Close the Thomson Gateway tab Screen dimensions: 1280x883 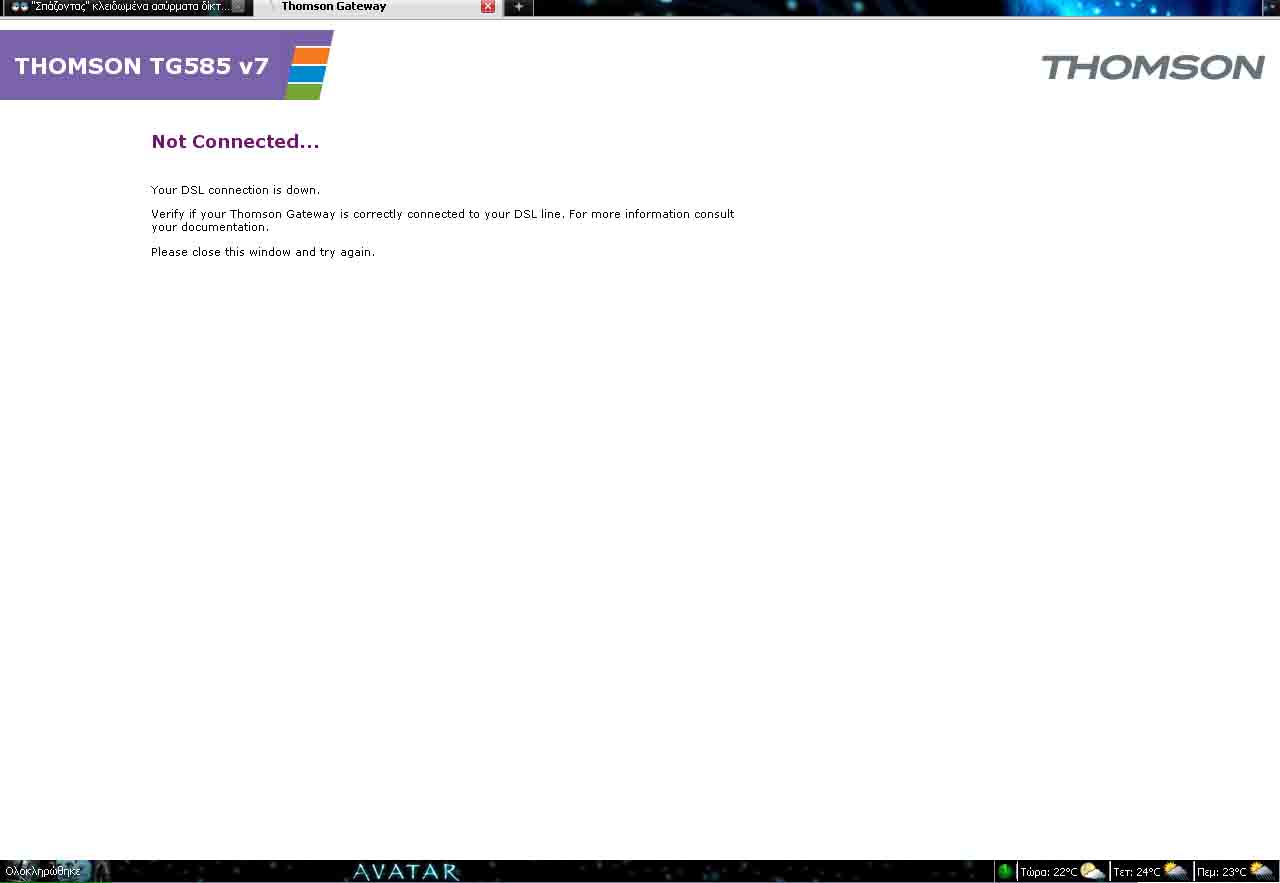click(x=488, y=7)
